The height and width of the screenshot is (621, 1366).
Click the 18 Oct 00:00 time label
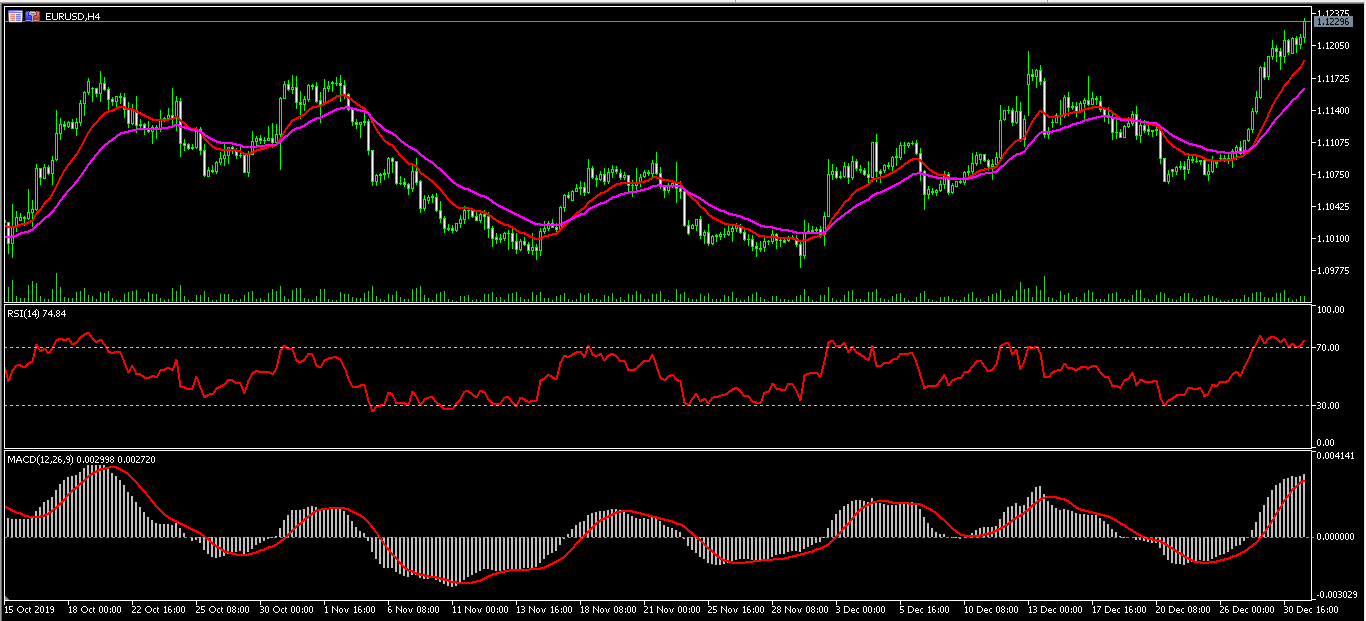(94, 608)
